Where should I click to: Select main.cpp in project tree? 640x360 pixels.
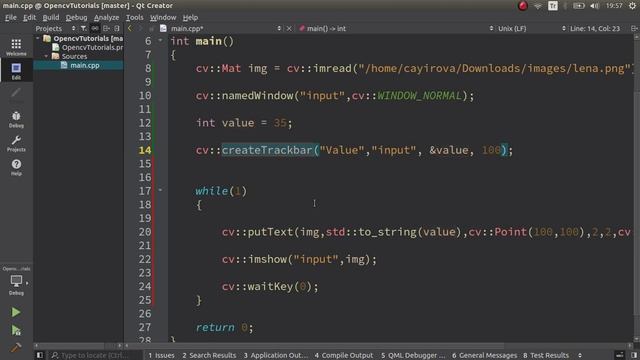coord(84,65)
